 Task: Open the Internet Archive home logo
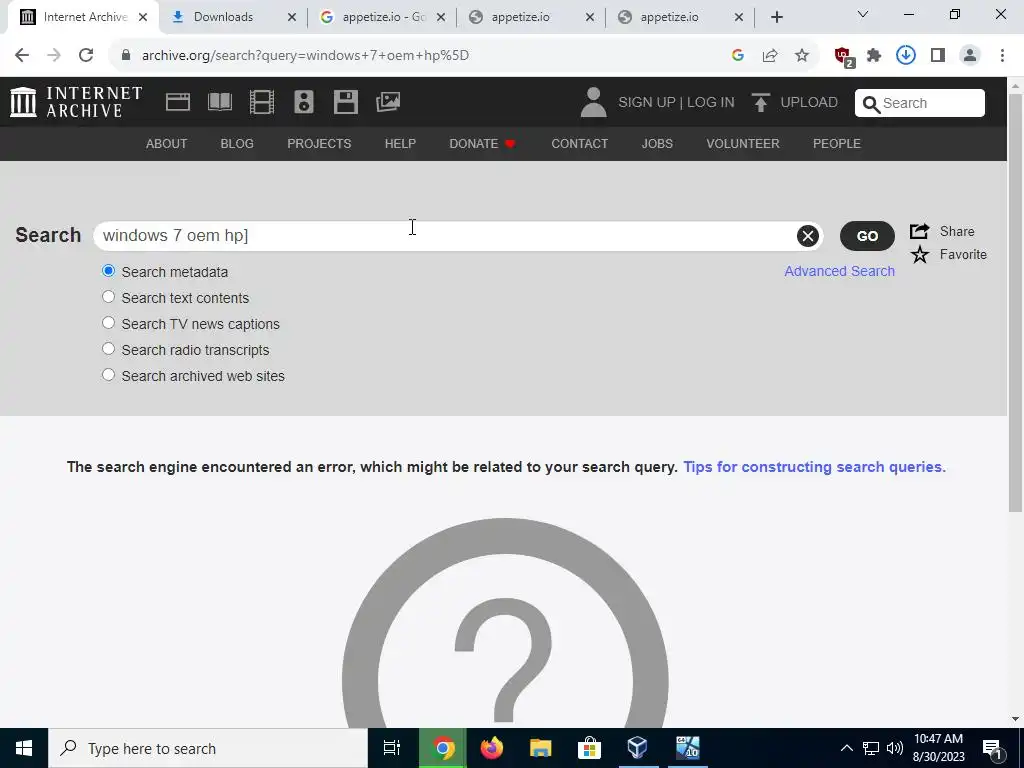76,102
